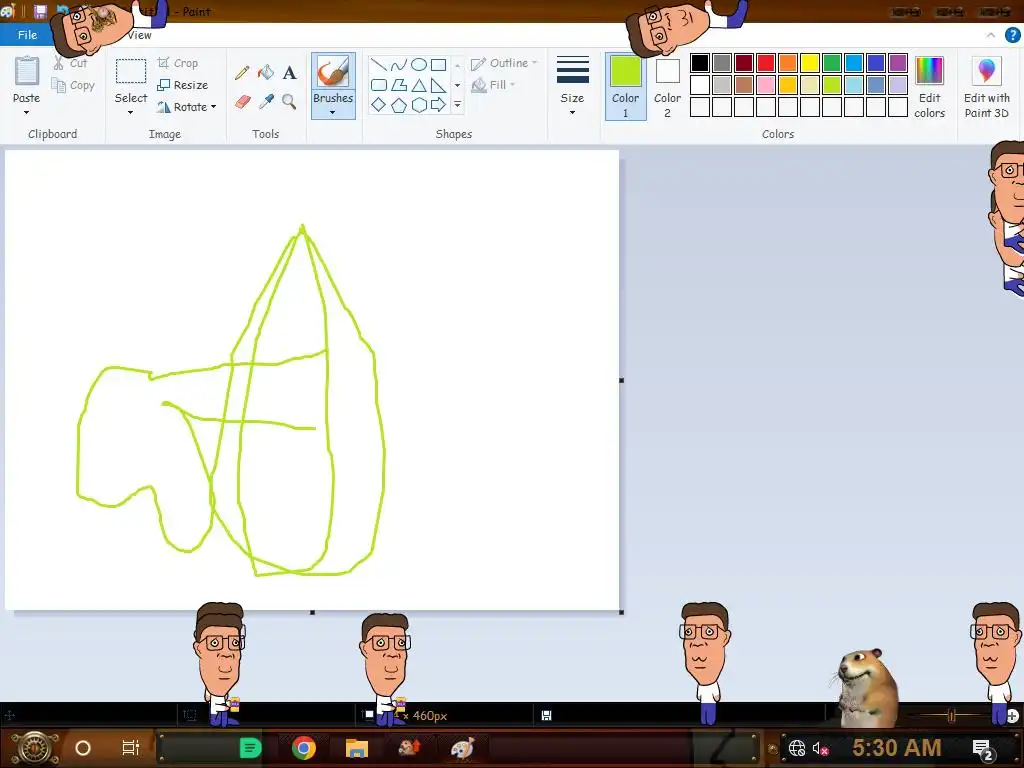Screen dimensions: 1024x768
Task: Choose the Diamond shape
Action: (379, 104)
